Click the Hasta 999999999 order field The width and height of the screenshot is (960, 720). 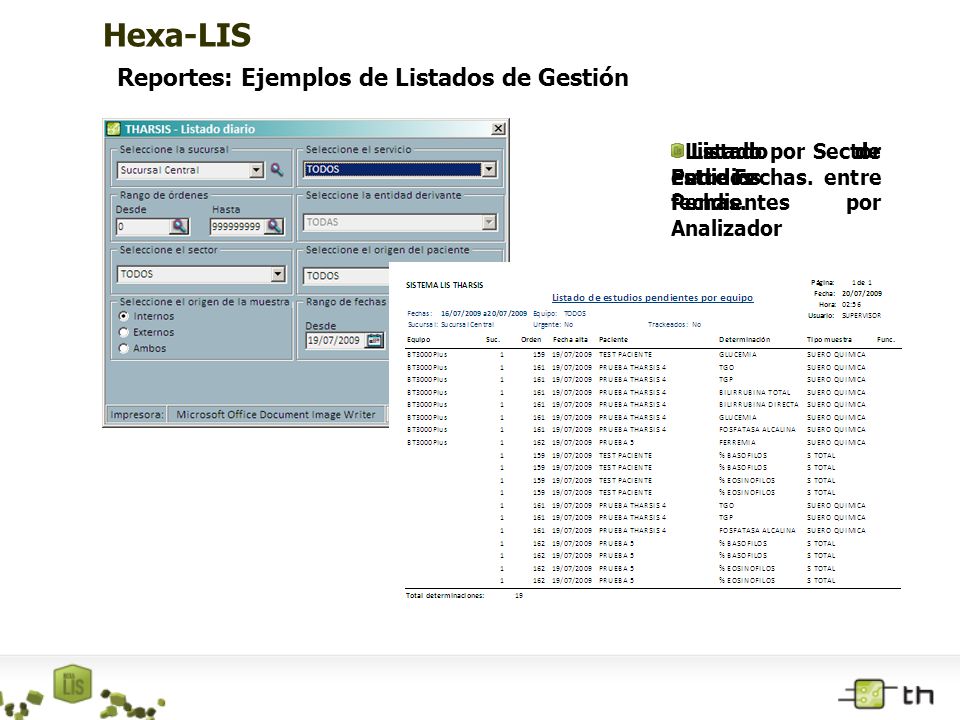pos(238,227)
